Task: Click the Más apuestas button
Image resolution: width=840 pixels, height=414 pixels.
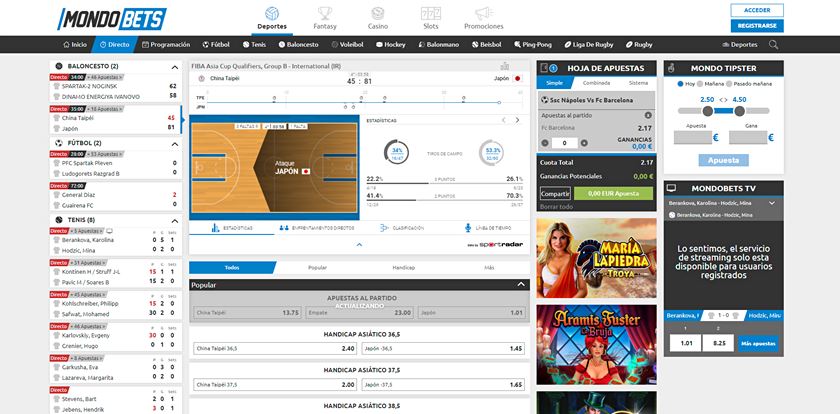Action: 758,343
